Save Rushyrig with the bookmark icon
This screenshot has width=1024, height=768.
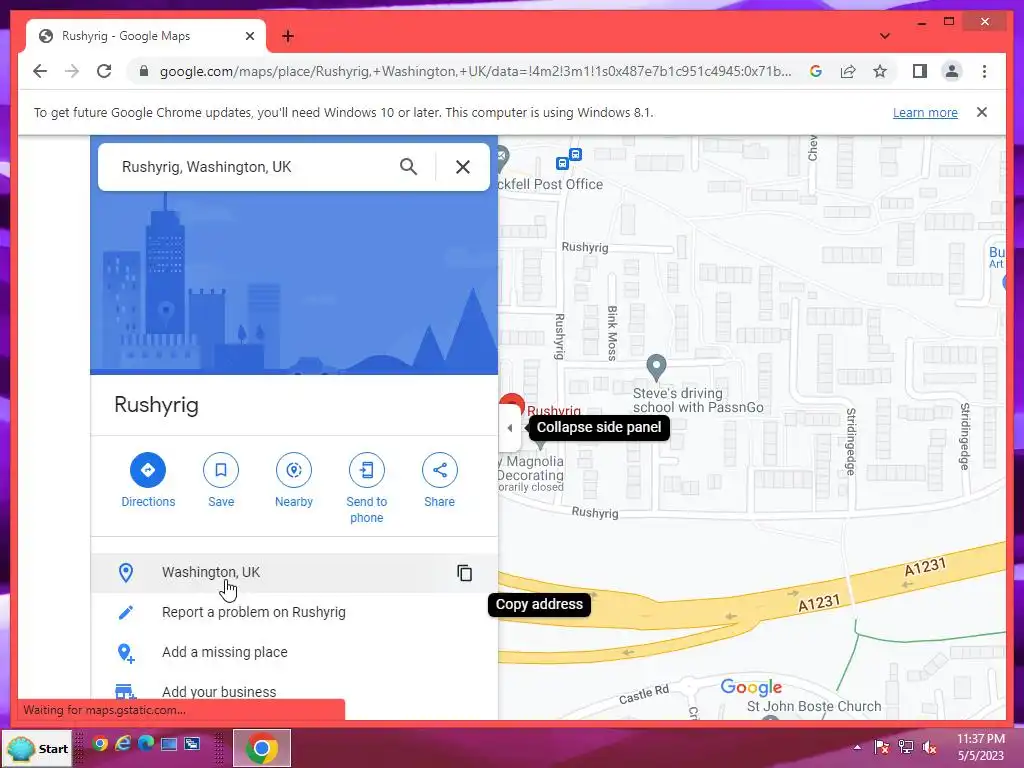point(221,470)
